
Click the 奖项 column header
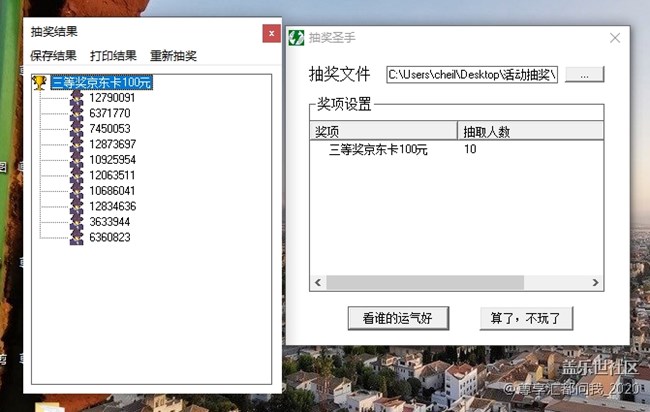(383, 131)
